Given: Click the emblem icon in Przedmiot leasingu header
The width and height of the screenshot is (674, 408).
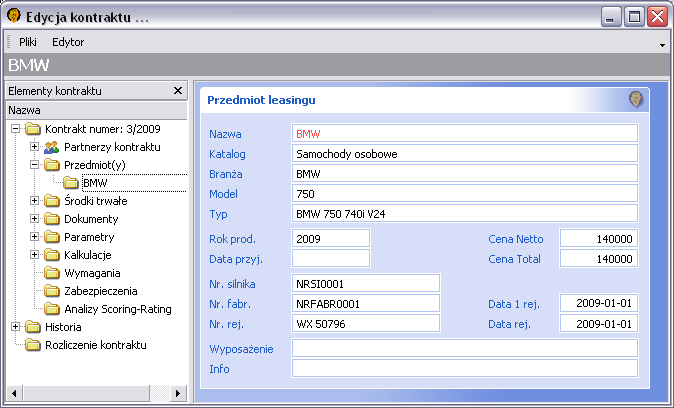Looking at the screenshot, I should pyautogui.click(x=636, y=99).
